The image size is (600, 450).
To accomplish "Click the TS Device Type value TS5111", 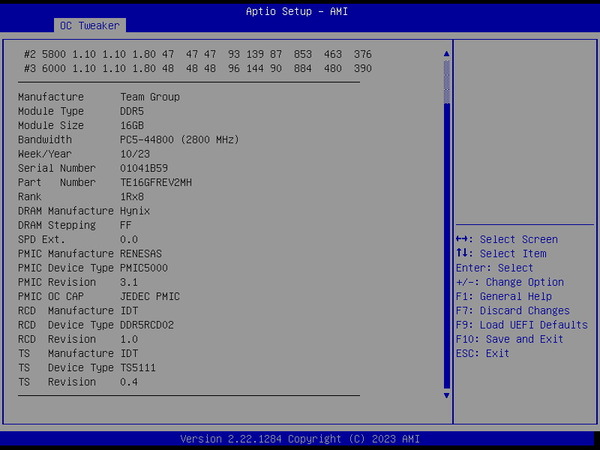I will 138,368.
